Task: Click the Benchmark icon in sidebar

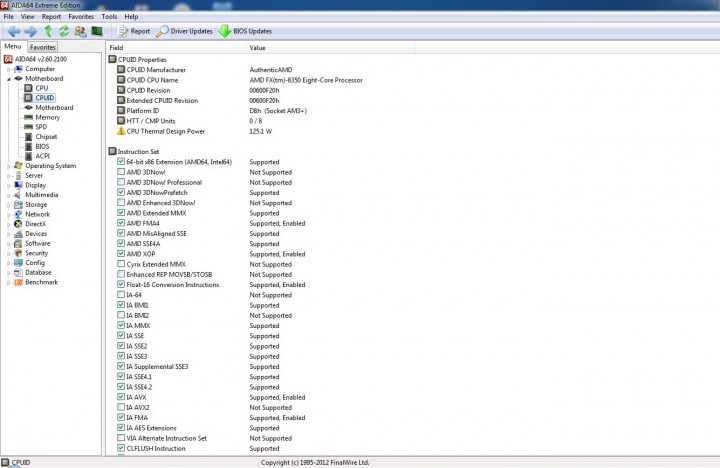Action: click(x=18, y=282)
